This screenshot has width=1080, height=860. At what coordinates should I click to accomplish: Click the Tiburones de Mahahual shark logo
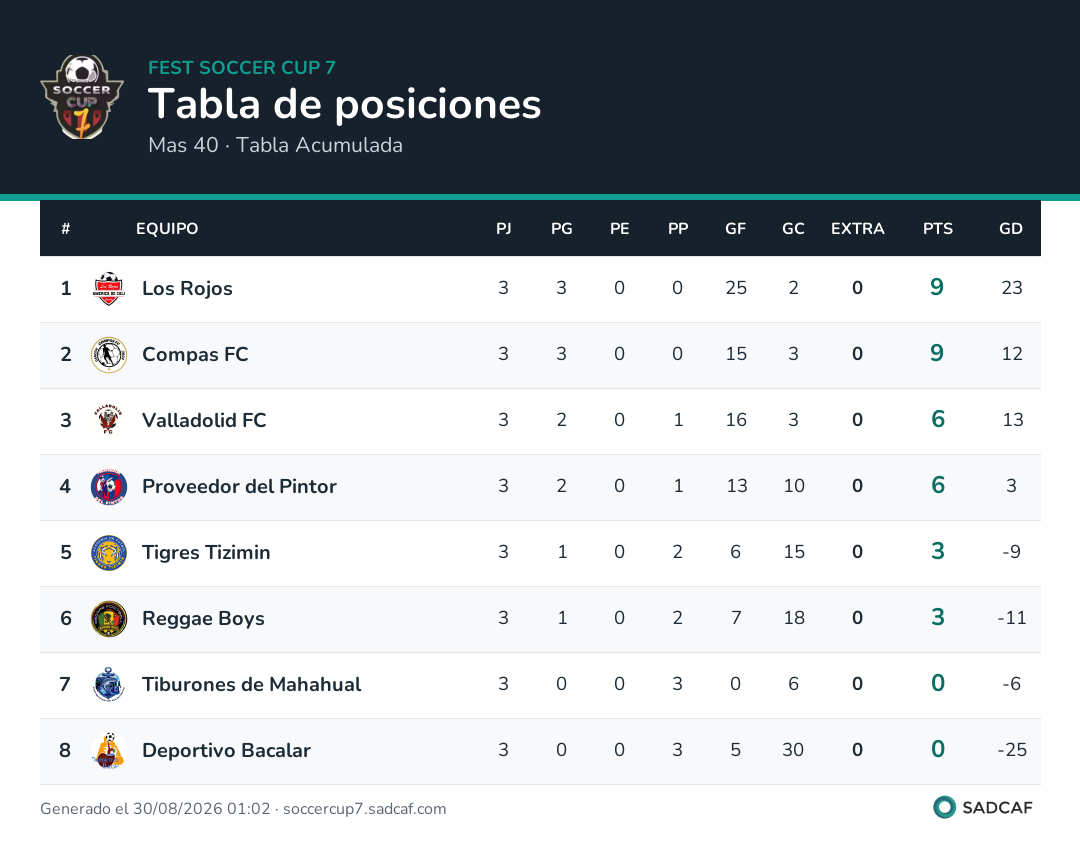109,685
